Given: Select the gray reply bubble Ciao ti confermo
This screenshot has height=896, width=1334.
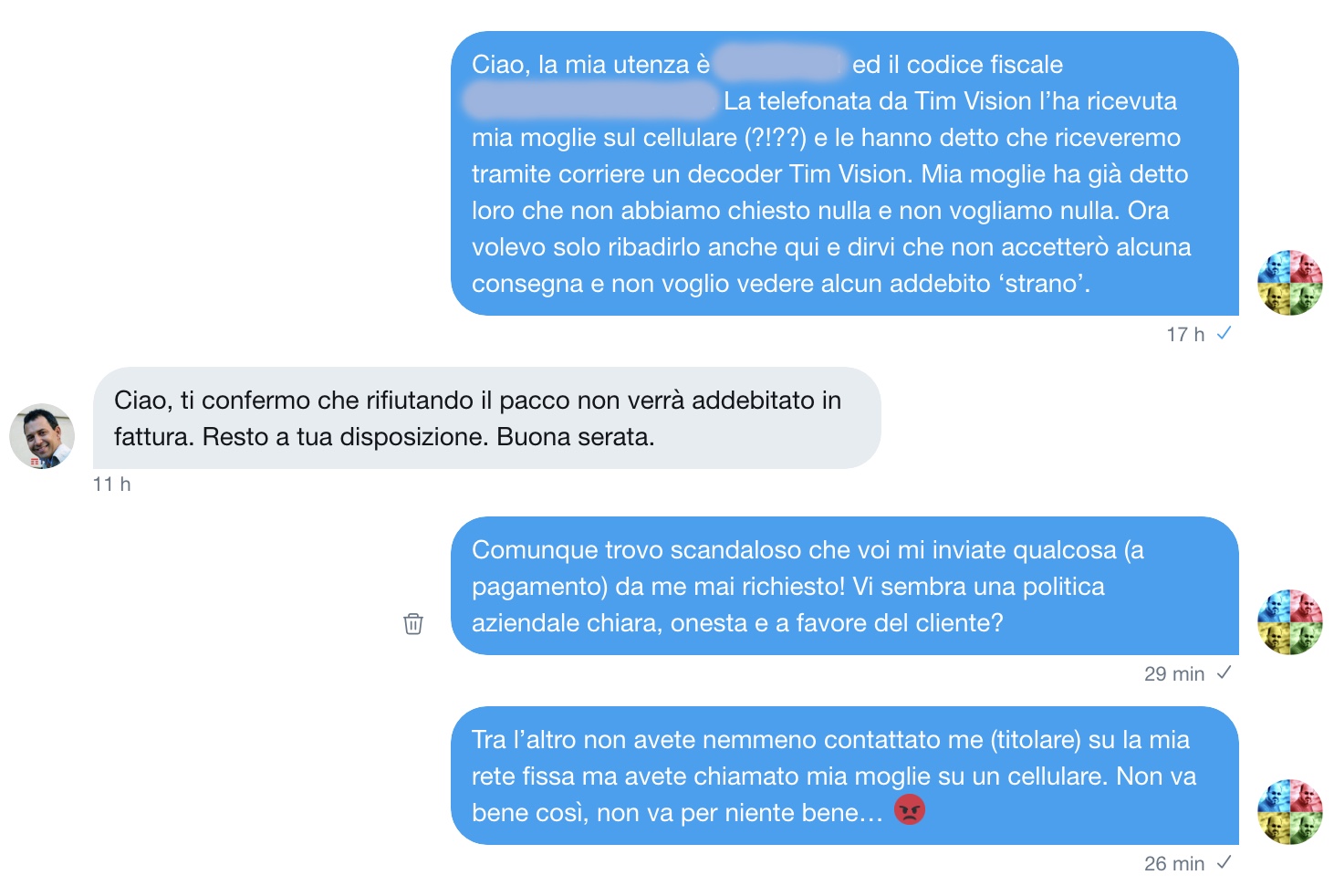Looking at the screenshot, I should [487, 418].
